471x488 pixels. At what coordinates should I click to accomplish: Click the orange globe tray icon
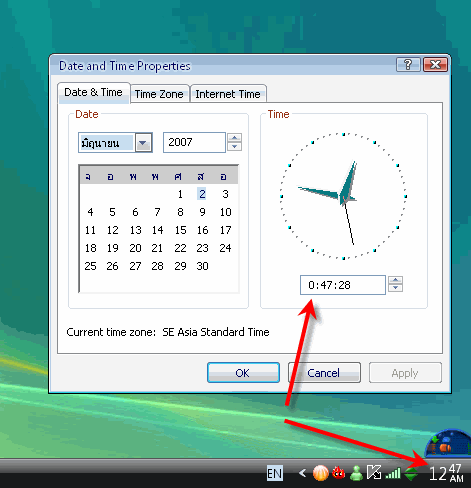(321, 473)
